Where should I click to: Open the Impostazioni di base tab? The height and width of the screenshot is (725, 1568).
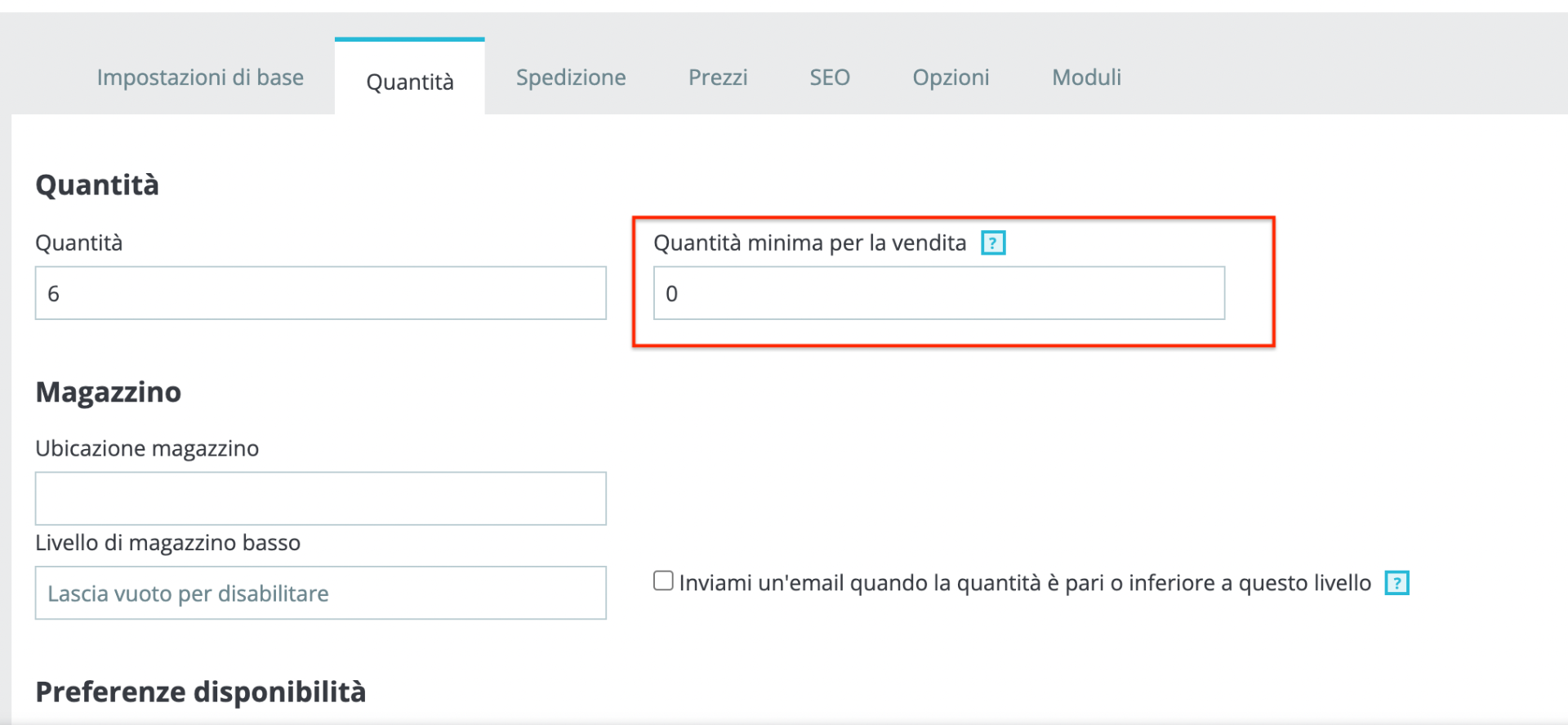tap(200, 78)
